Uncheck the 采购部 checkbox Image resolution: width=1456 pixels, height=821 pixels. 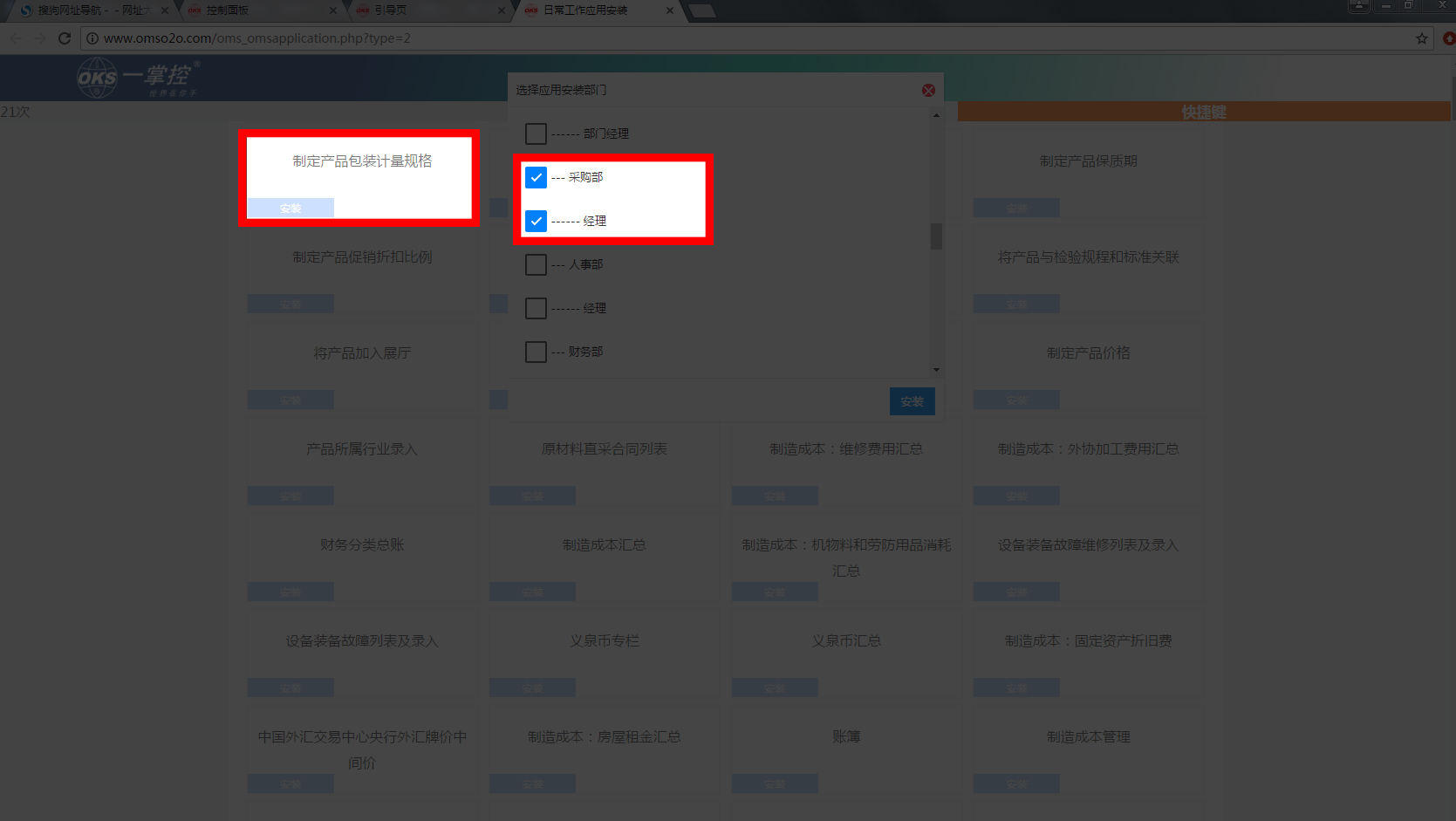click(x=536, y=177)
